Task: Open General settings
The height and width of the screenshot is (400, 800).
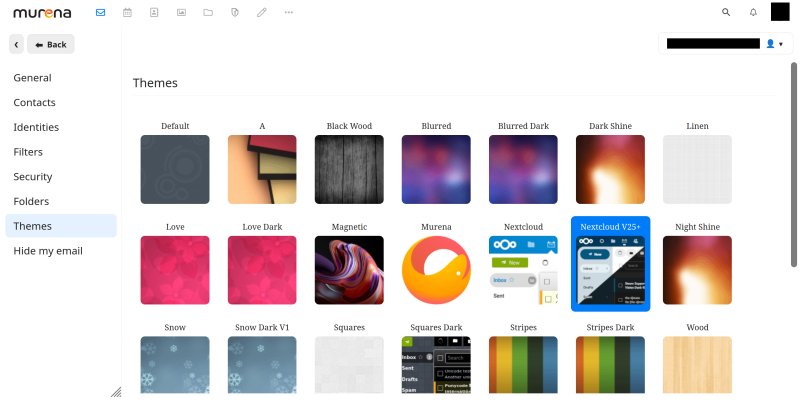Action: (61, 78)
